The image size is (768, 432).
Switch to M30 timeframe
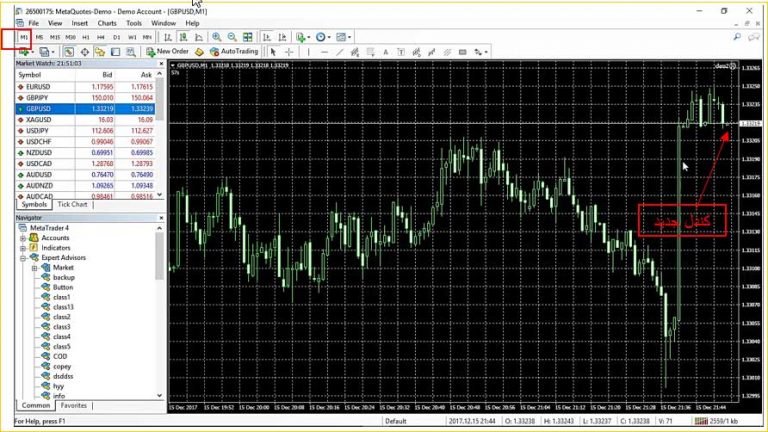tap(71, 37)
